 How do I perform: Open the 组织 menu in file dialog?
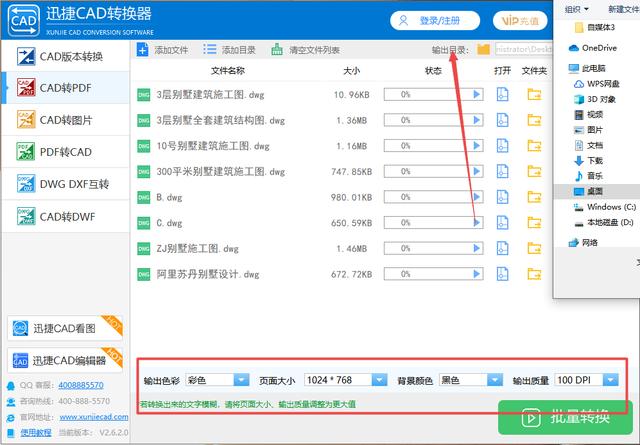(x=576, y=9)
